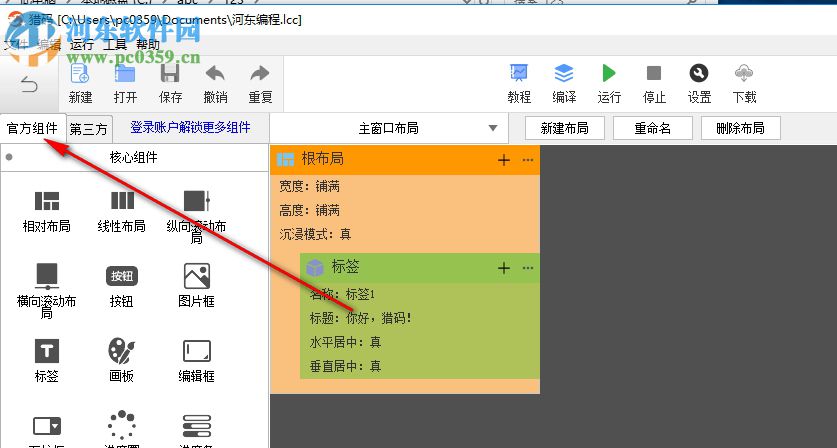Select the 横向滚动布局 component
The image size is (837, 448).
(x=46, y=291)
